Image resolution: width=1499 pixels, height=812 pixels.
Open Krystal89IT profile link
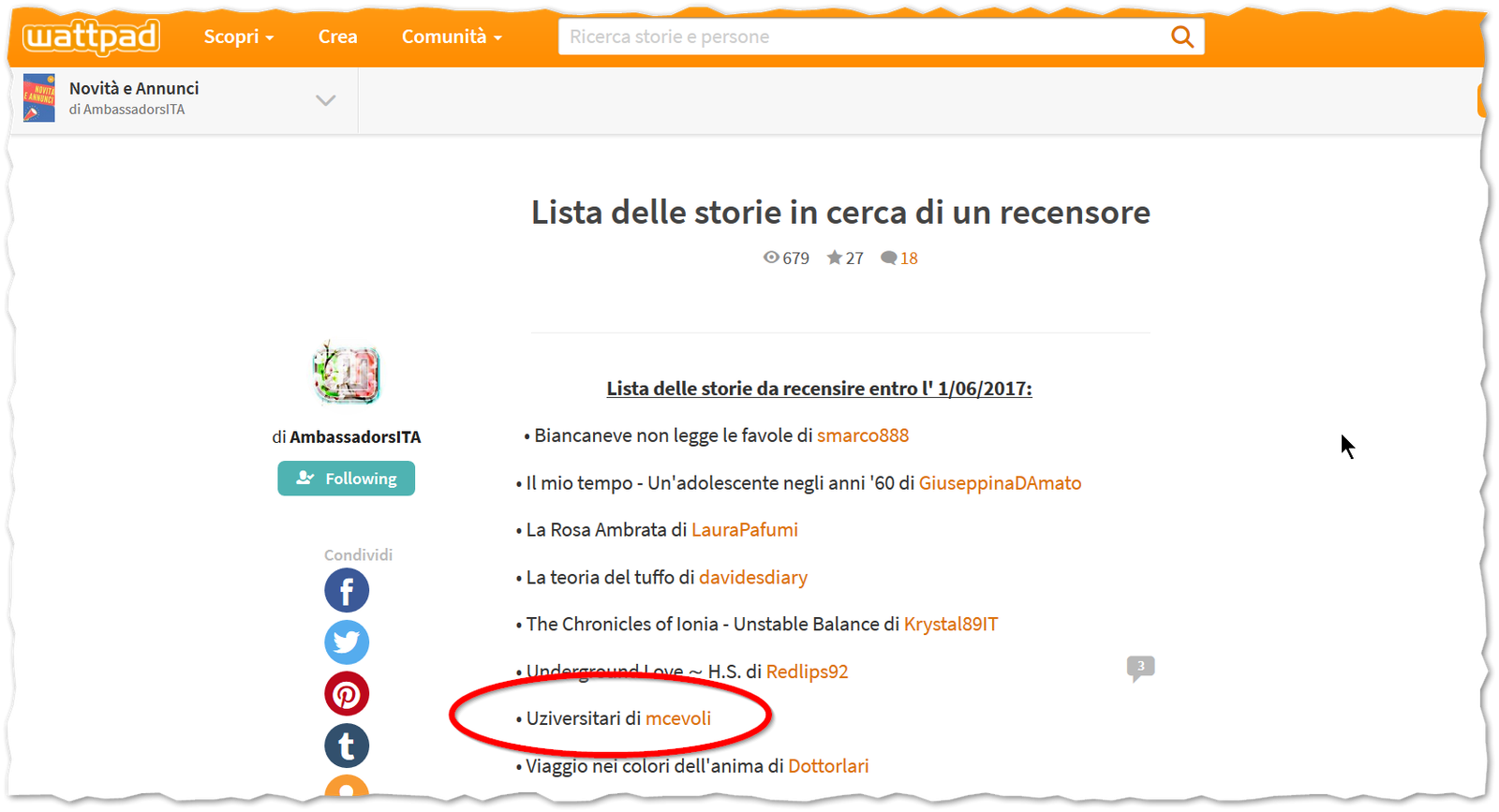[x=951, y=625]
